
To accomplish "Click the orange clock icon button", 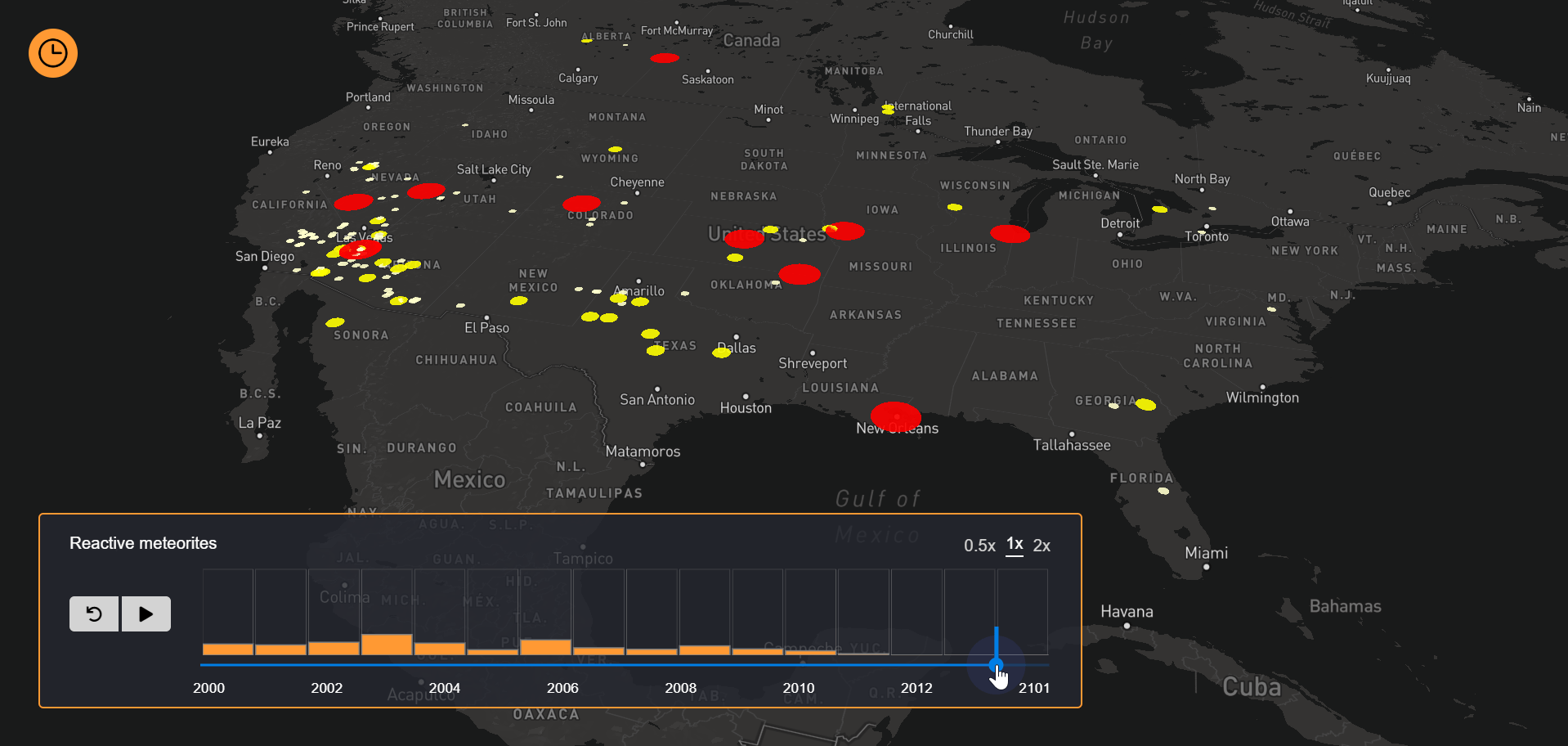I will pos(53,53).
